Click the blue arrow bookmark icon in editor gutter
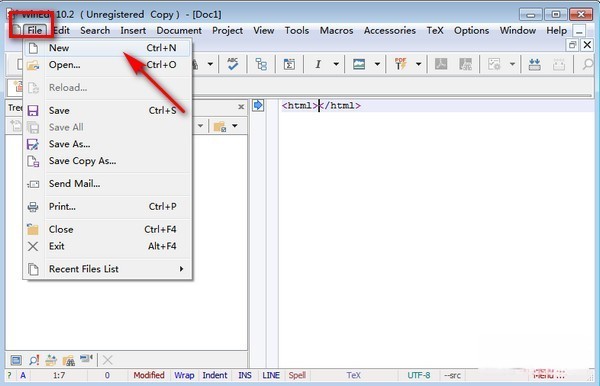 point(258,105)
